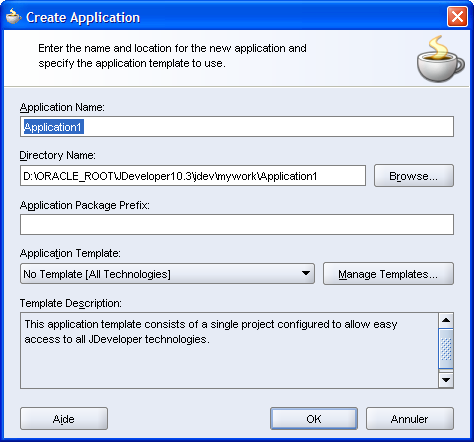The width and height of the screenshot is (474, 442).
Task: Open Manage Templates... dialog
Action: (x=388, y=274)
